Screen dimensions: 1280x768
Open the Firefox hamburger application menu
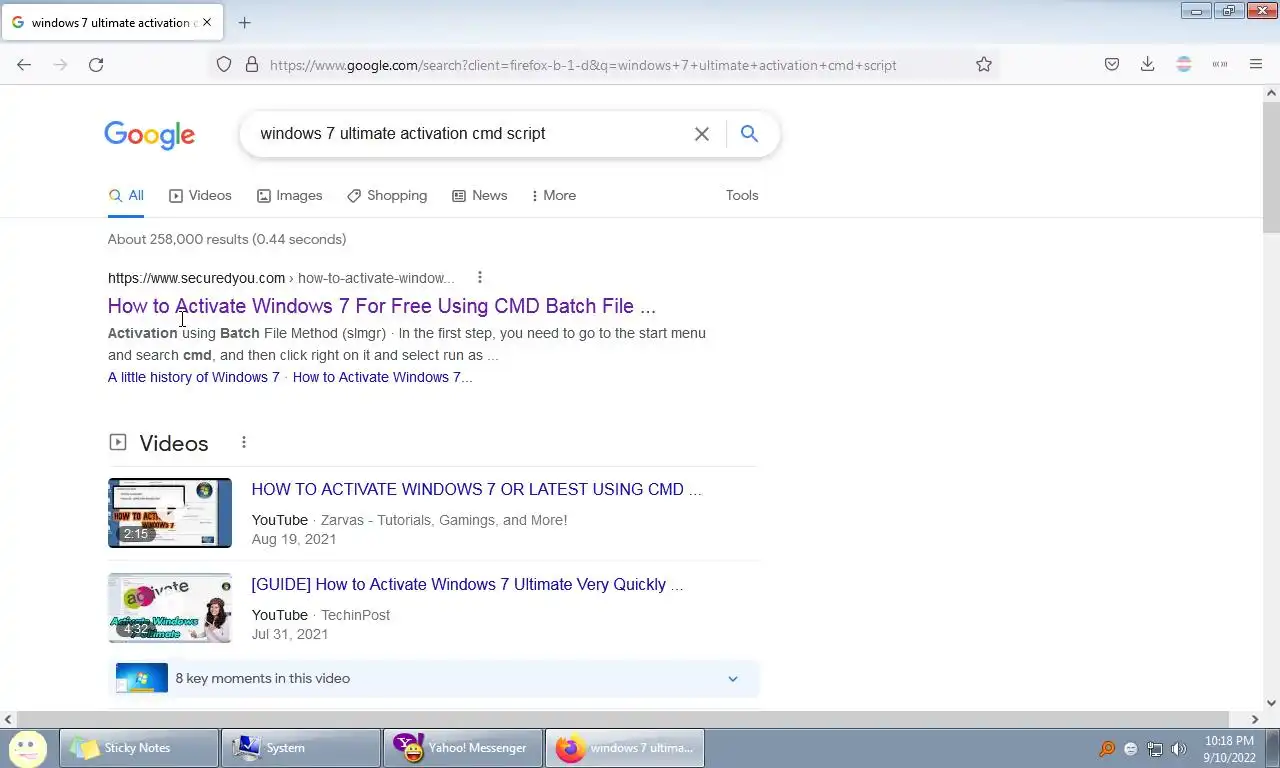(1256, 64)
